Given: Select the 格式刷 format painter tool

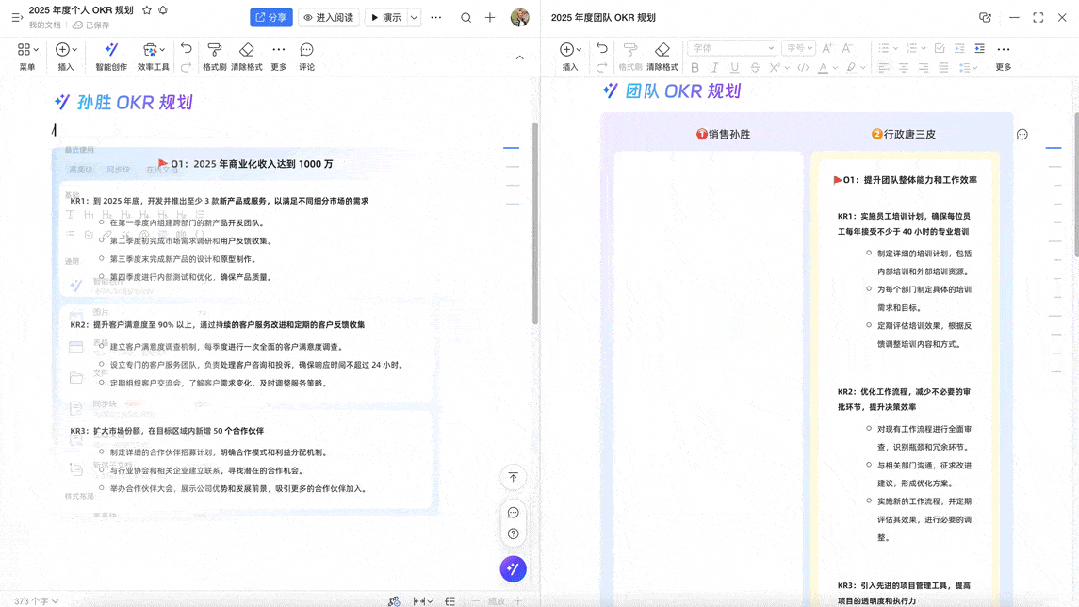Looking at the screenshot, I should [214, 50].
